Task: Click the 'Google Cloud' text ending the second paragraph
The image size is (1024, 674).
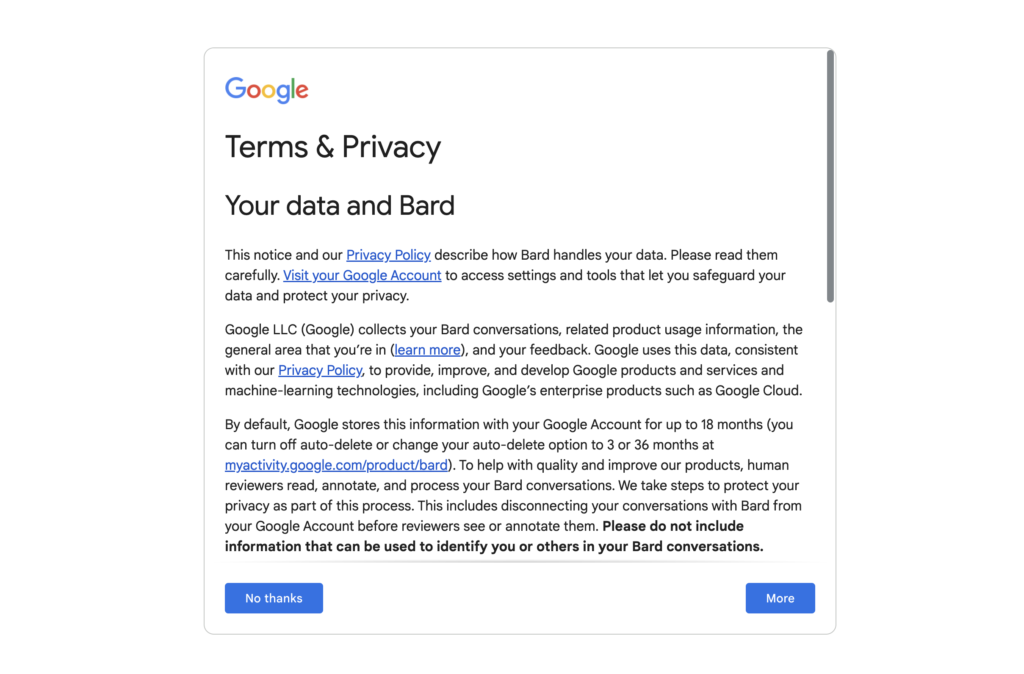Action: [758, 391]
